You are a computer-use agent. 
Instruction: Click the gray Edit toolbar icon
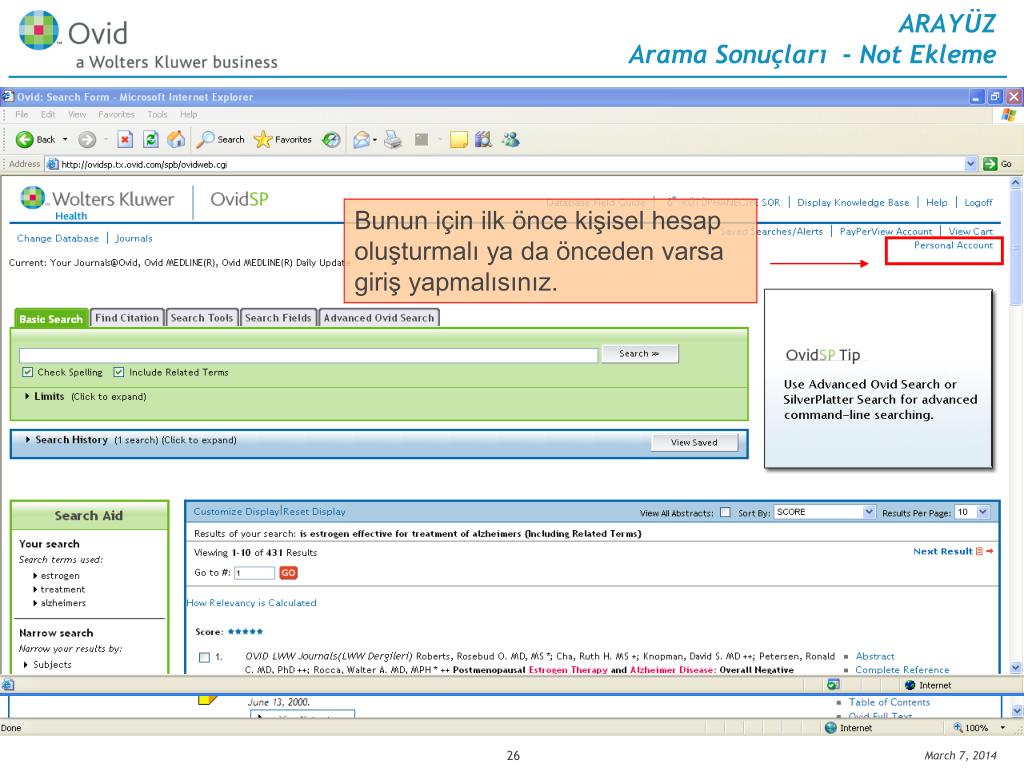[421, 139]
